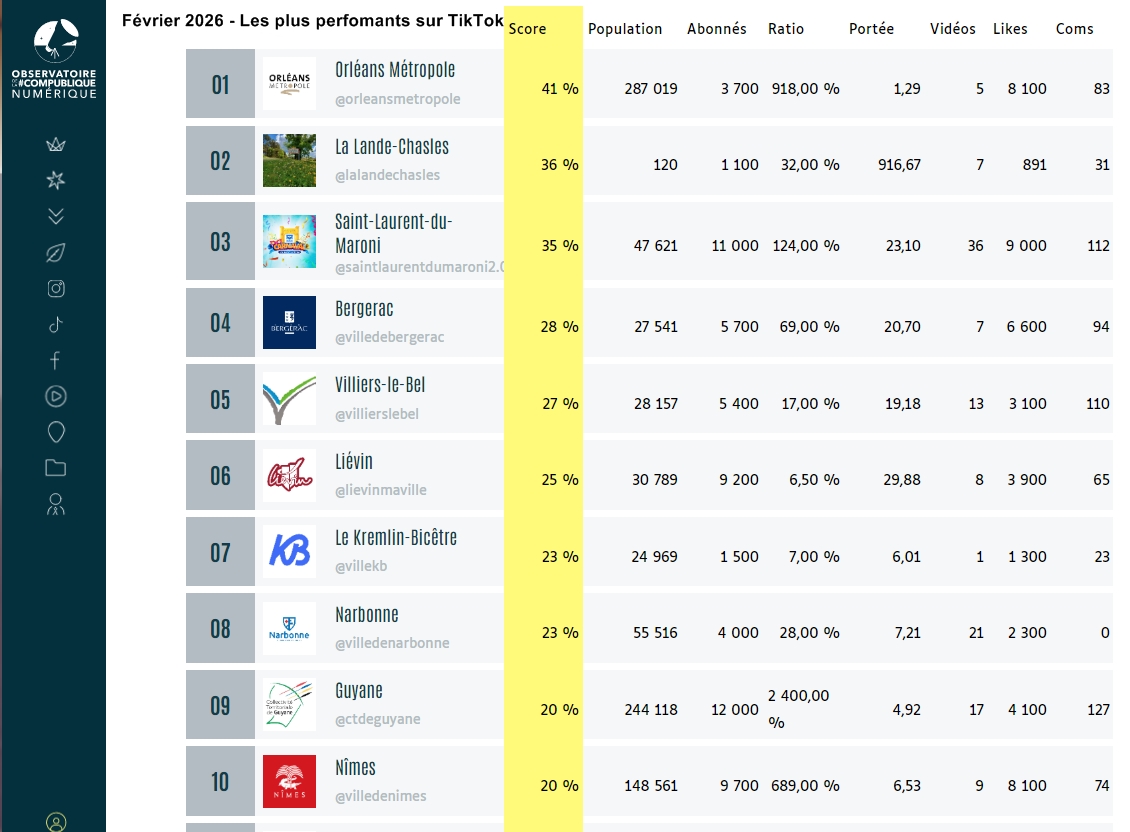The width and height of the screenshot is (1130, 832).
Task: Open the leaf icon in sidebar
Action: click(55, 252)
